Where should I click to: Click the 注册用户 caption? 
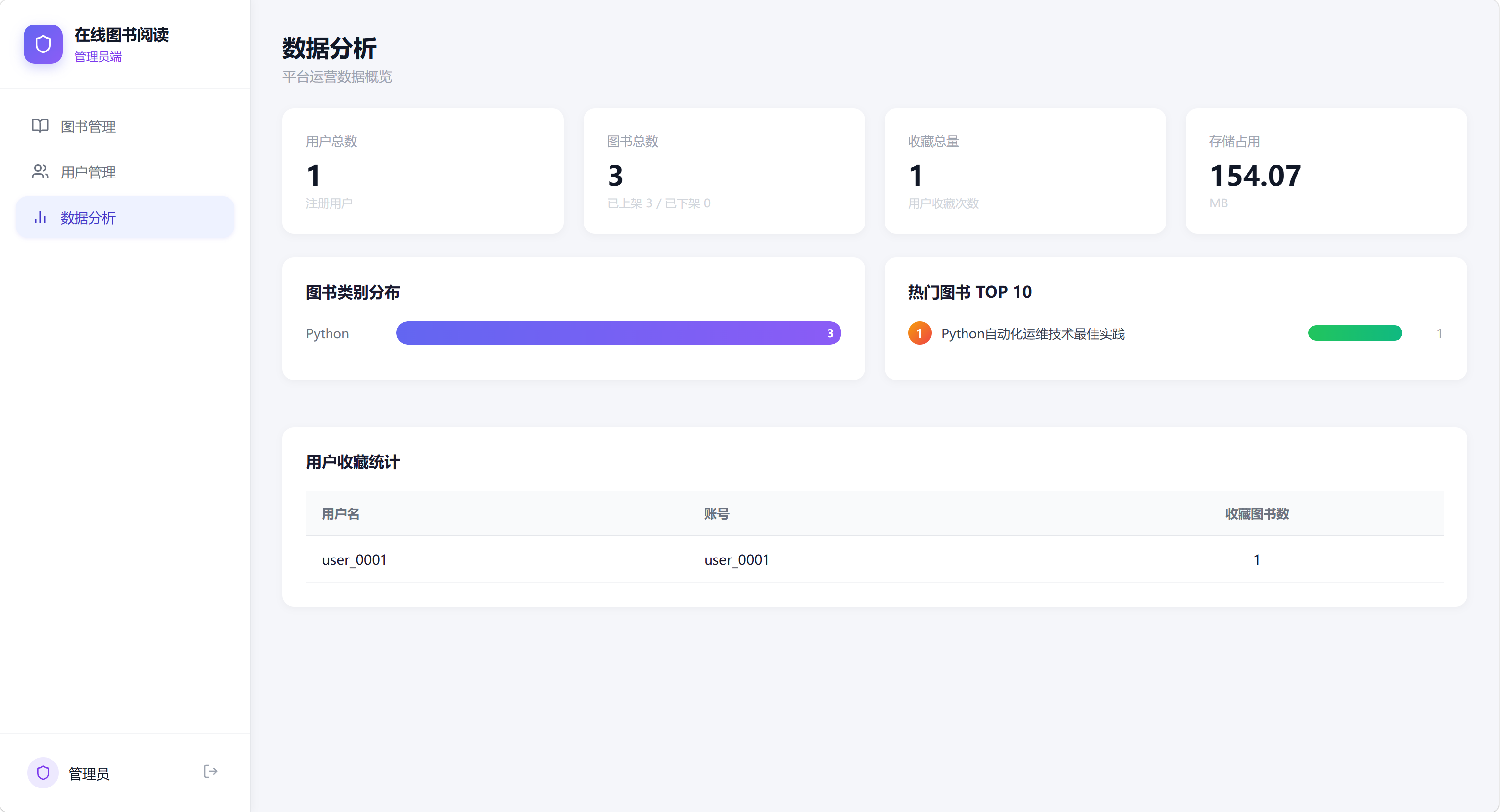click(329, 203)
